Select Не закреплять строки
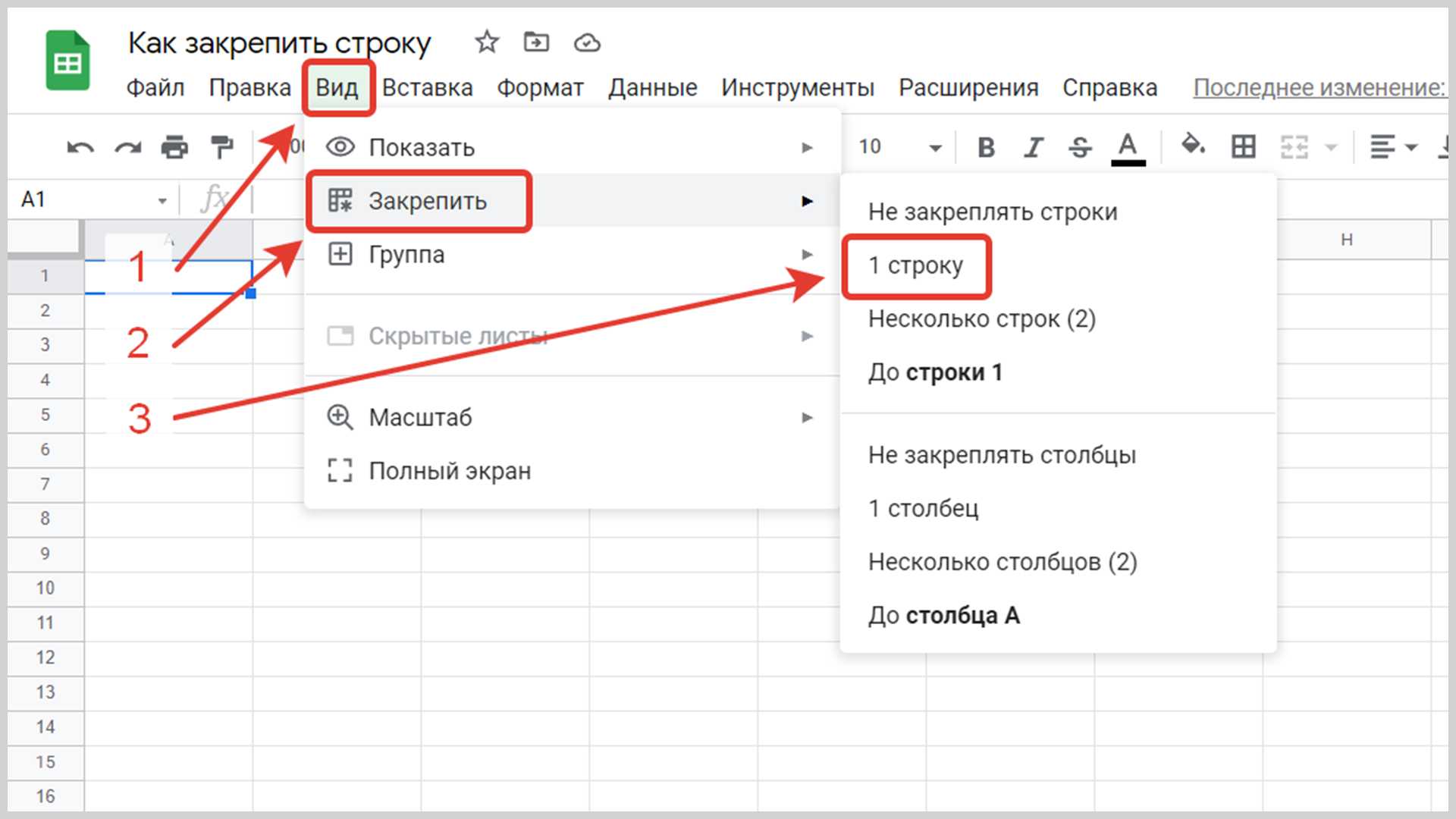Screen dimensions: 1456x819 tap(1058, 212)
